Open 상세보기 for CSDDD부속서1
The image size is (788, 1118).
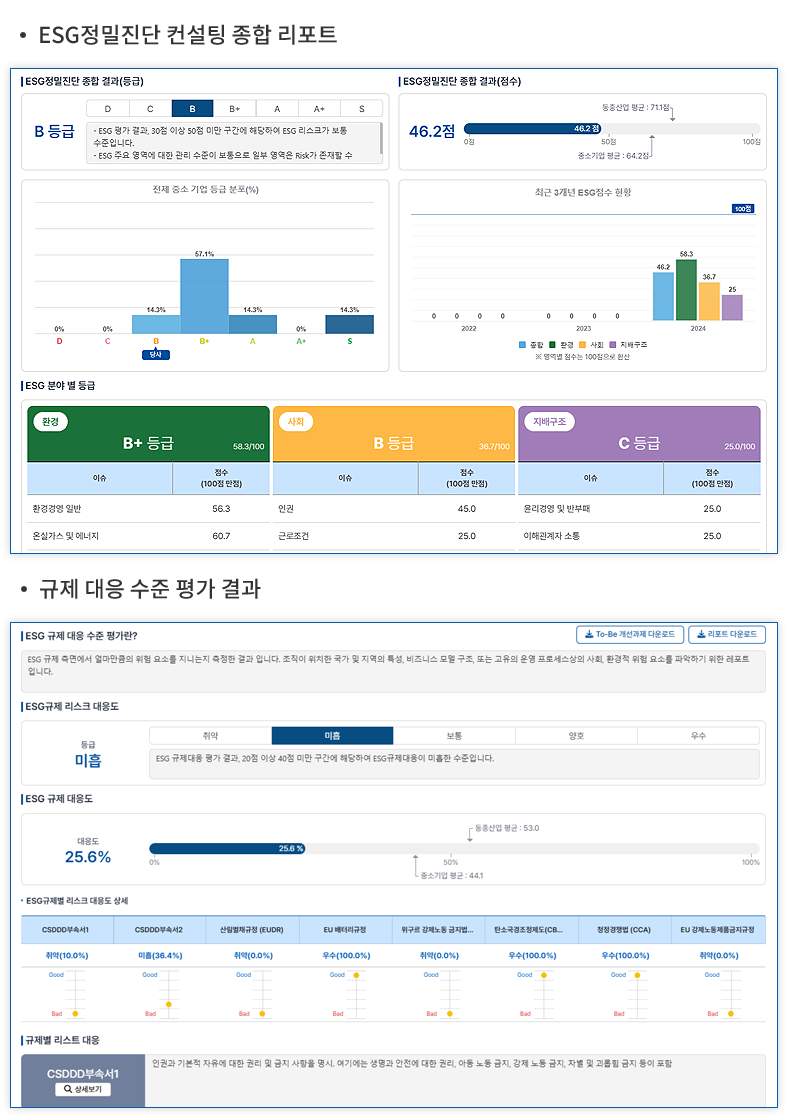coord(83,1089)
